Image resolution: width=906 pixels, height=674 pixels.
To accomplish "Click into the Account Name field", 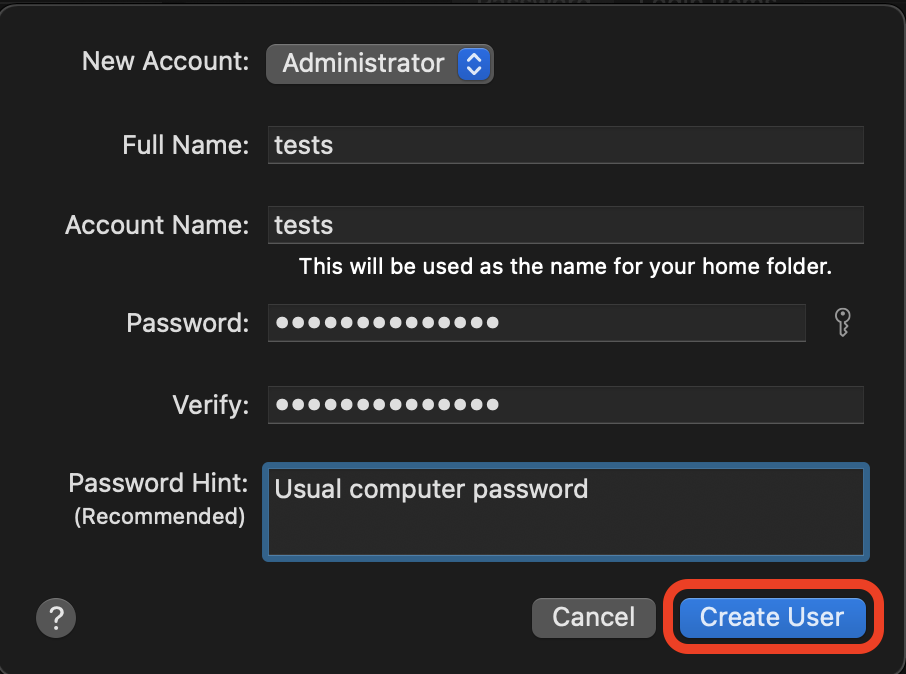I will tap(565, 225).
